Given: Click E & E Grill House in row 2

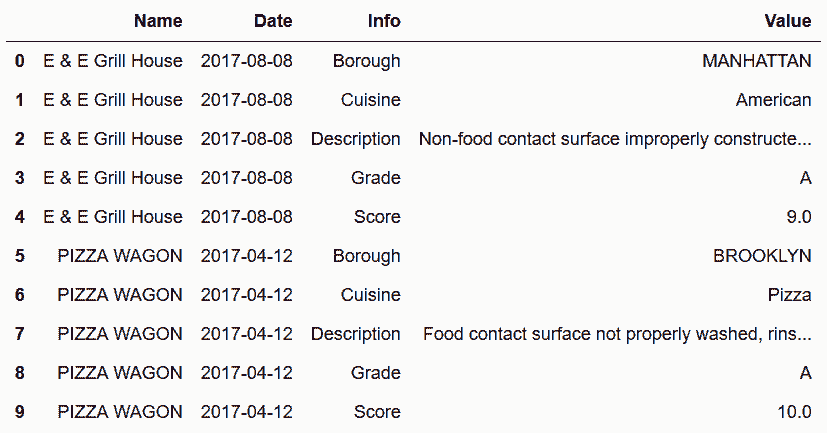Looking at the screenshot, I should click(113, 139).
